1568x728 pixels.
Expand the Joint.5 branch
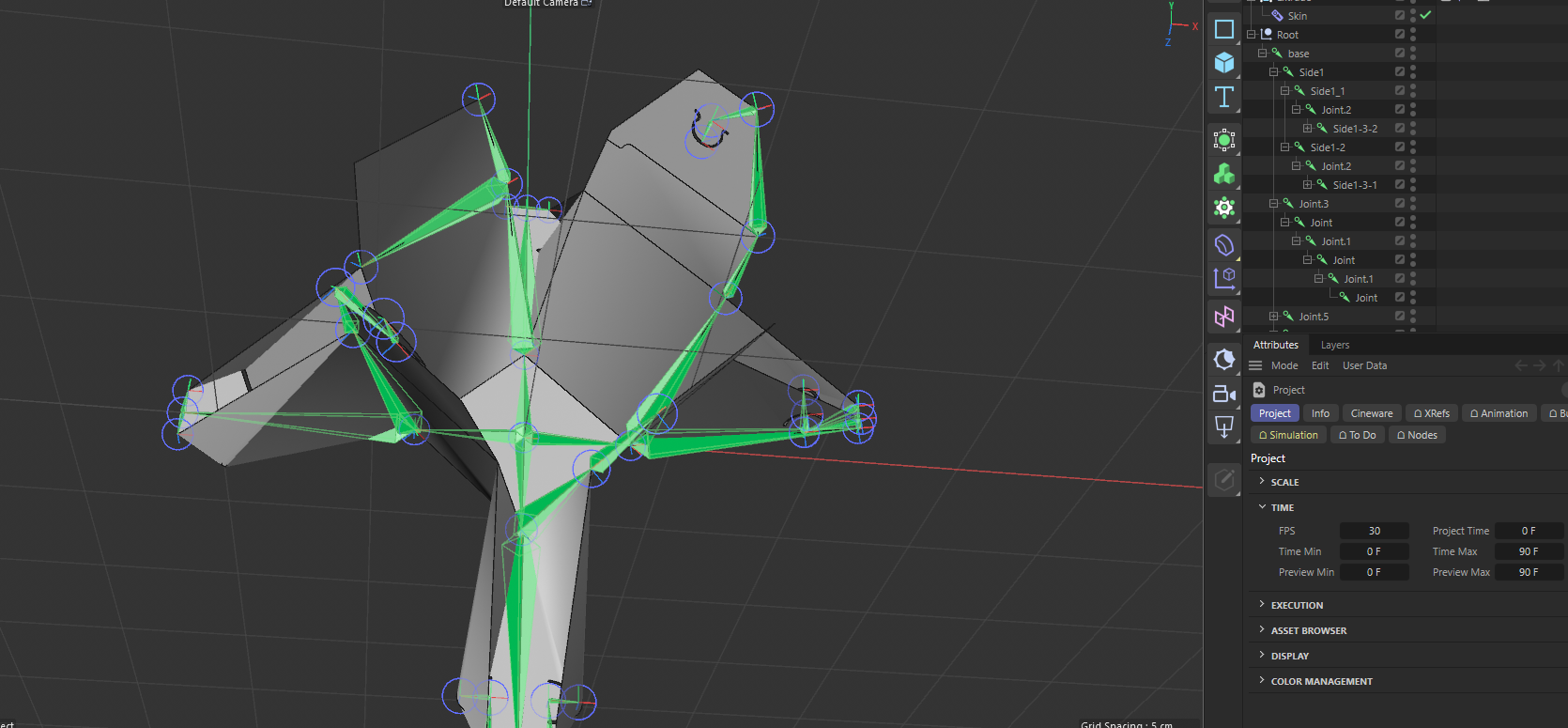[x=1273, y=317]
